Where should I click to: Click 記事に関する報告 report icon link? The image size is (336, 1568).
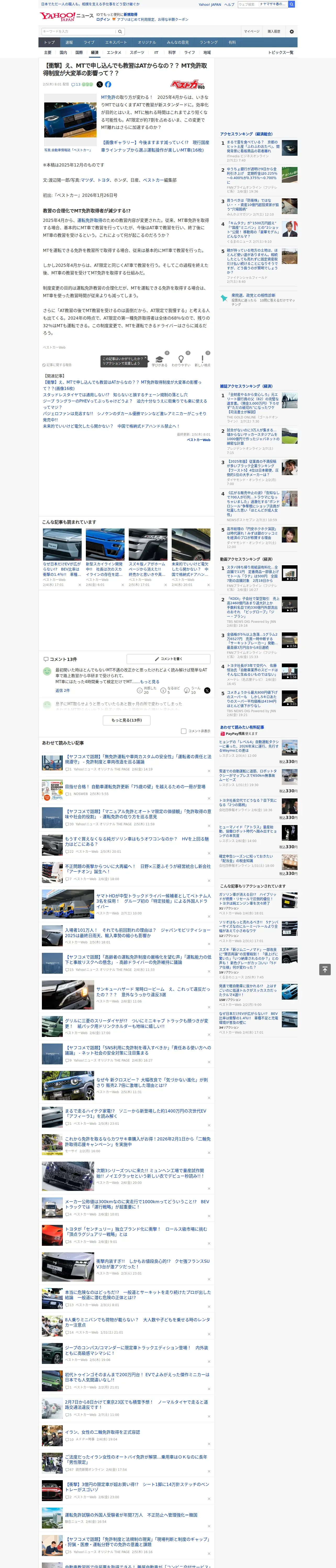pos(57,365)
